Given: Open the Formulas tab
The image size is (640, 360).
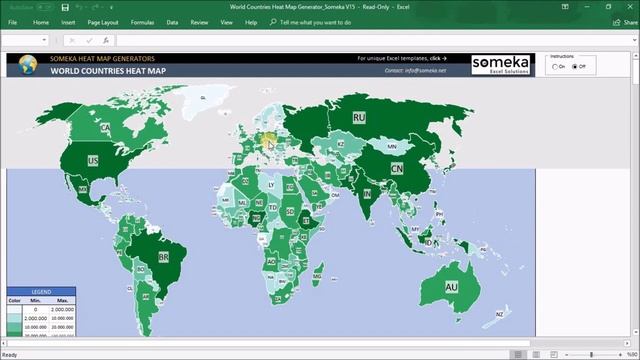Looking at the screenshot, I should tap(142, 22).
